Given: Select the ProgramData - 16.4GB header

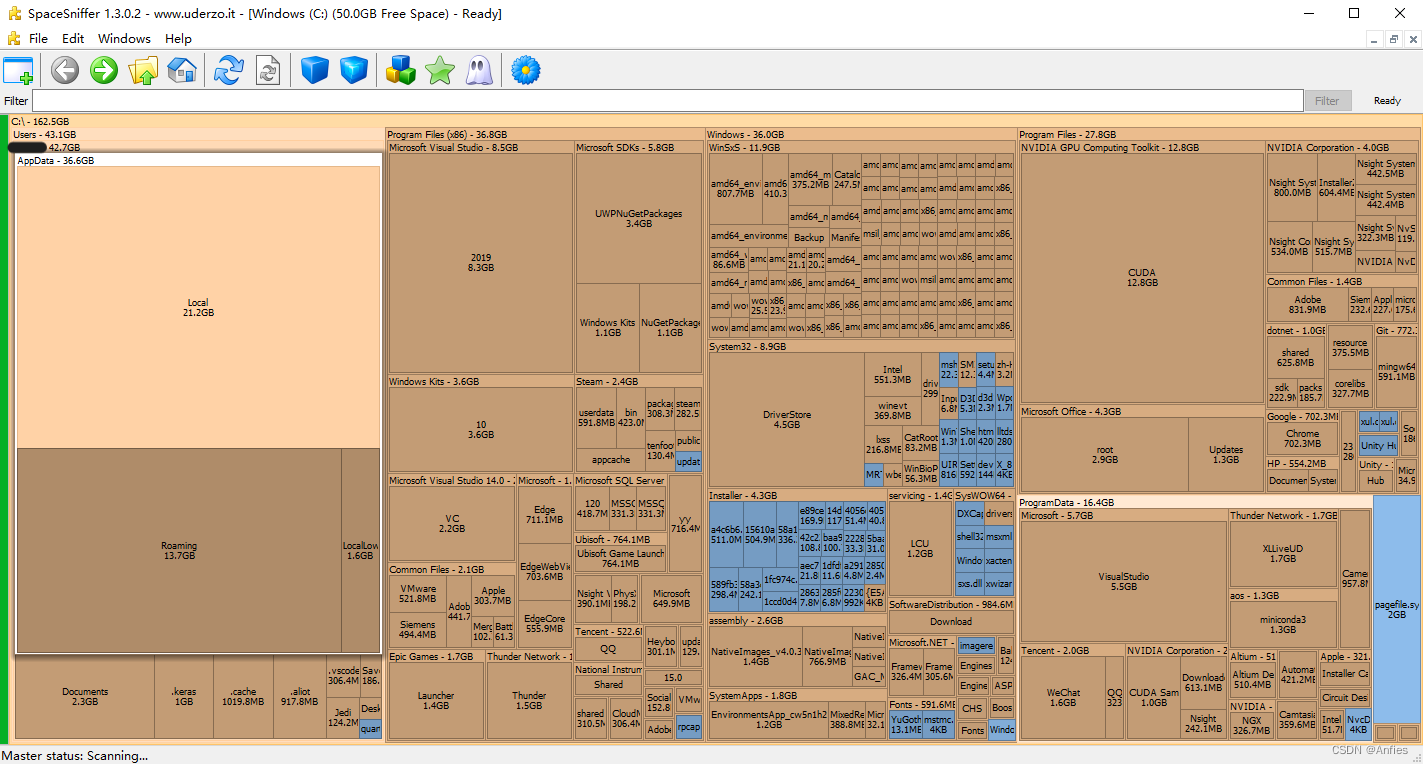Looking at the screenshot, I should (x=1195, y=502).
